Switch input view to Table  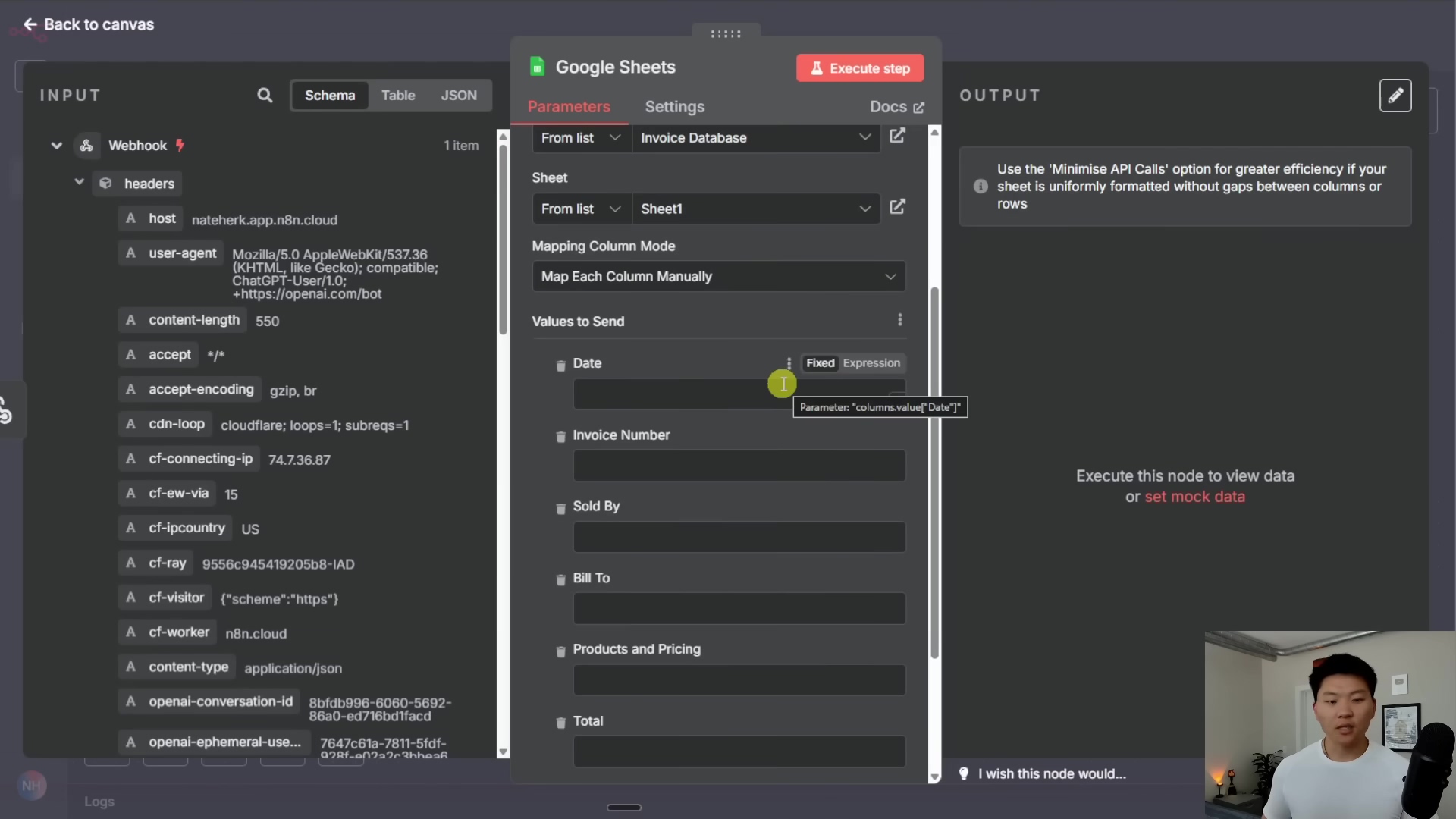398,96
